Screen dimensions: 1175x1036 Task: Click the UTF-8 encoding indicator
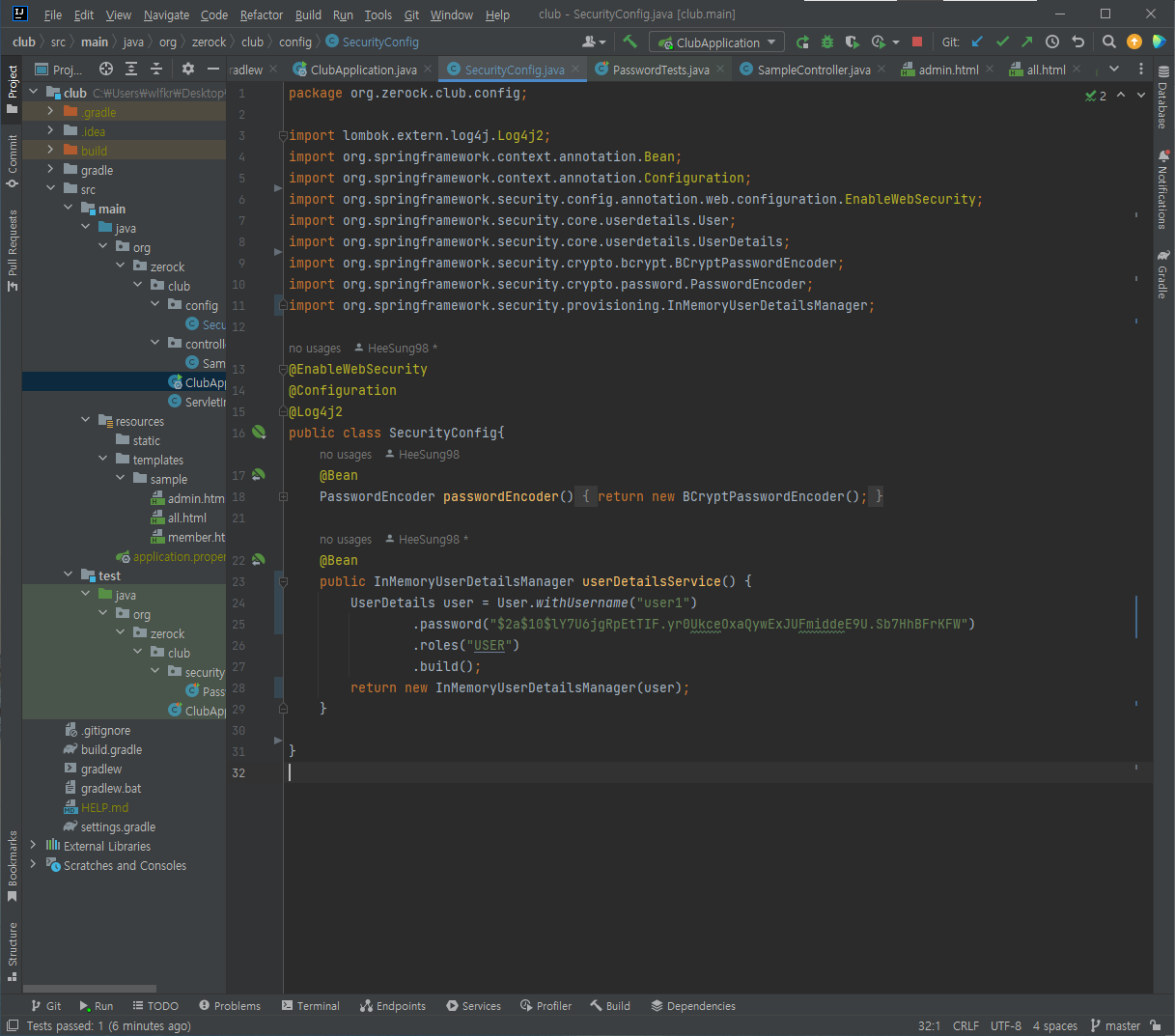[x=1005, y=1025]
